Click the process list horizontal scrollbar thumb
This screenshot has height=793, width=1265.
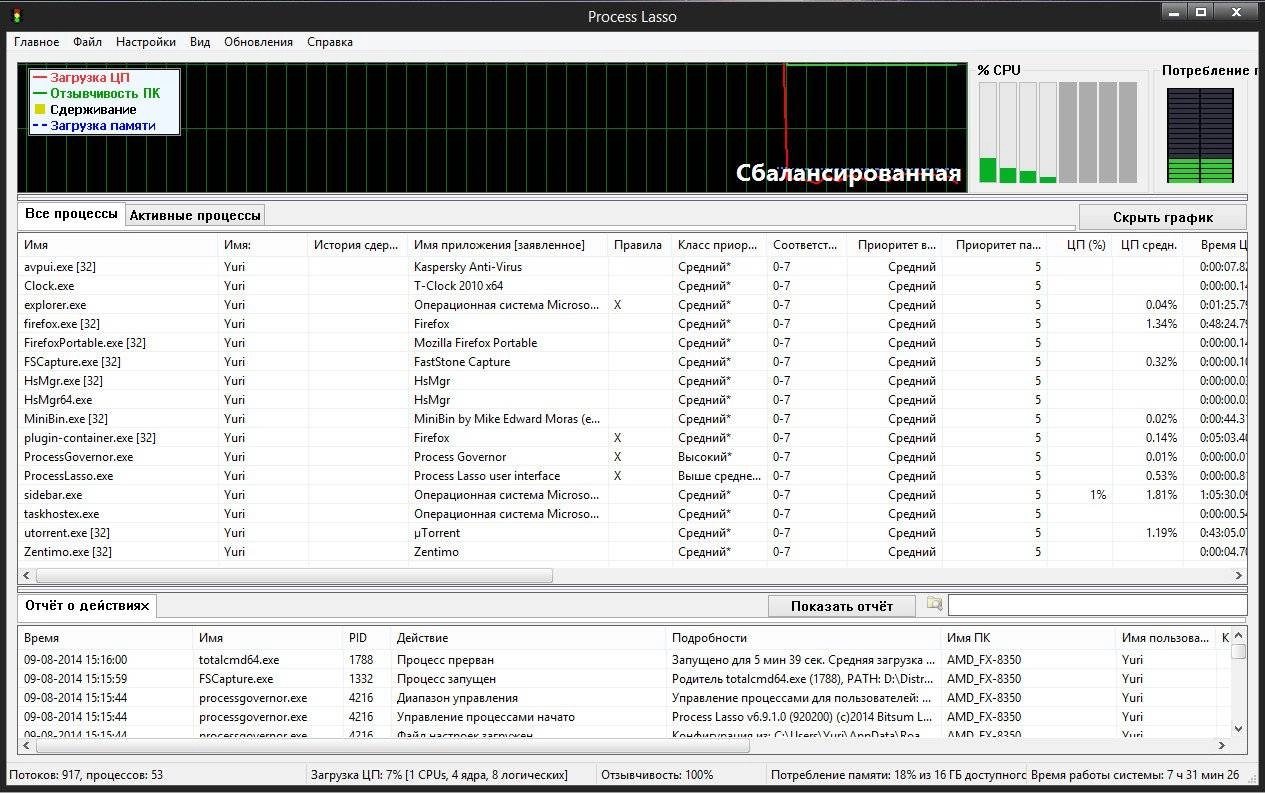294,576
